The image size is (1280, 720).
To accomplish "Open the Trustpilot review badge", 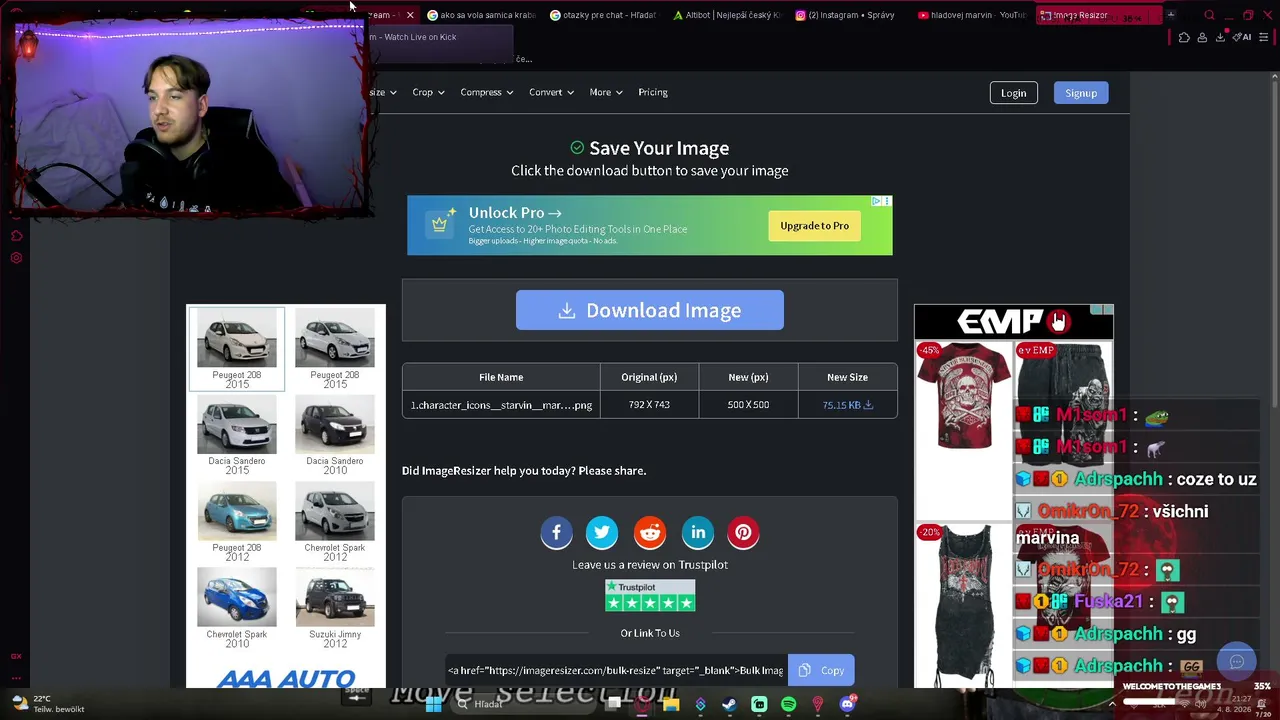I will click(650, 596).
